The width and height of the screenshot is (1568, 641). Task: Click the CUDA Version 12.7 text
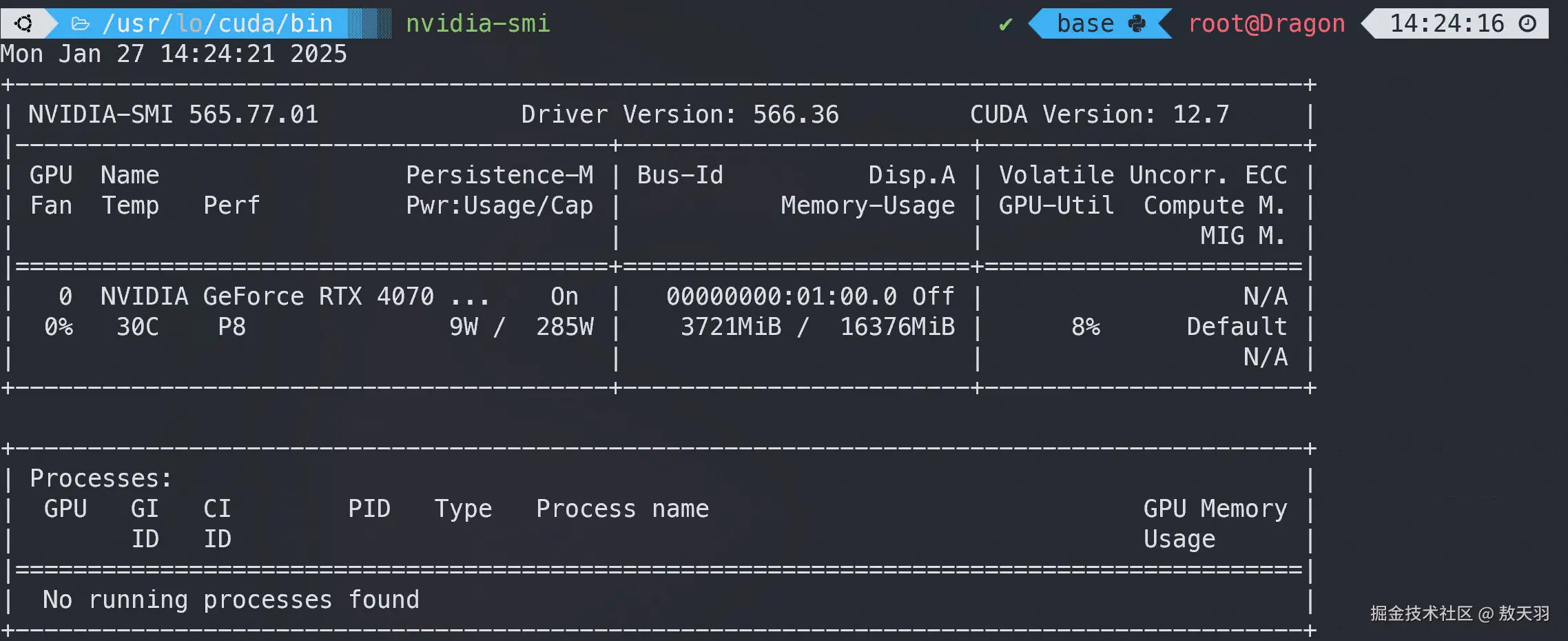tap(1099, 114)
